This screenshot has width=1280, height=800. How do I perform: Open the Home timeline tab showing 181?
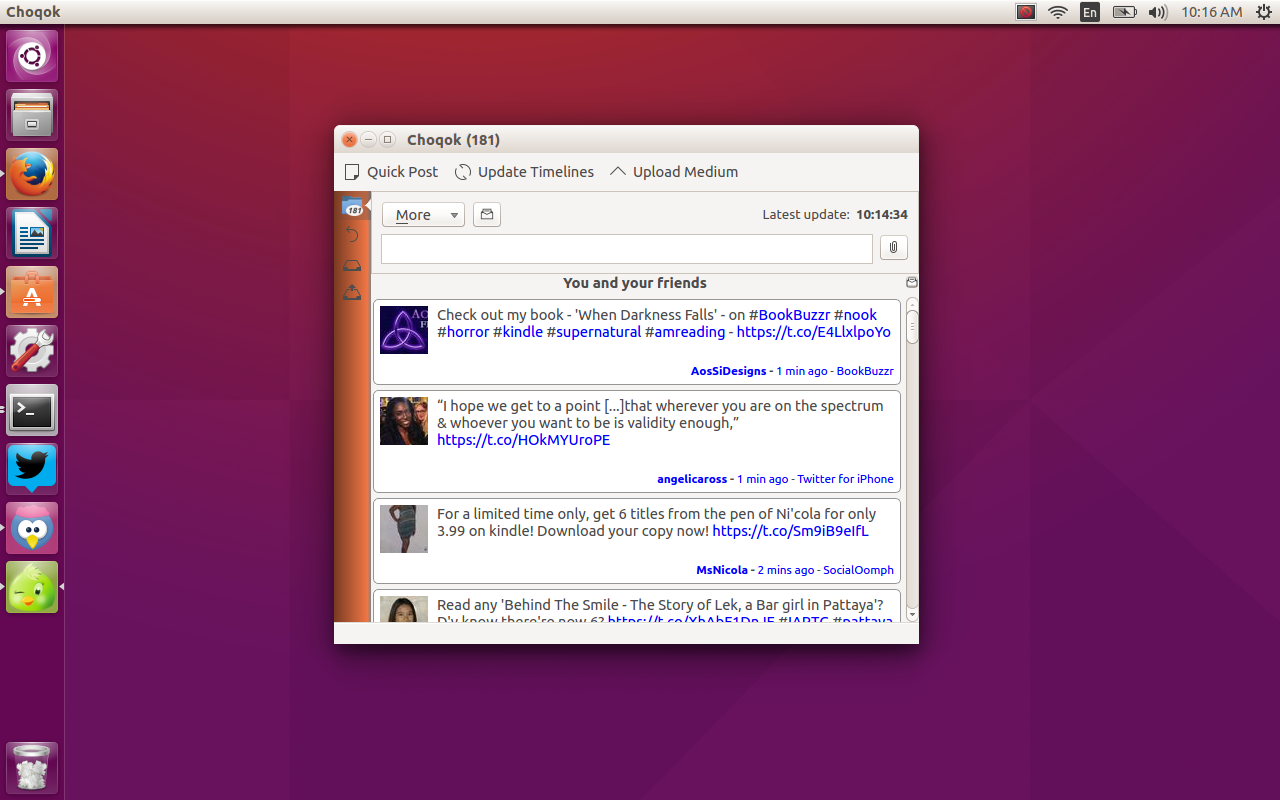coord(352,208)
